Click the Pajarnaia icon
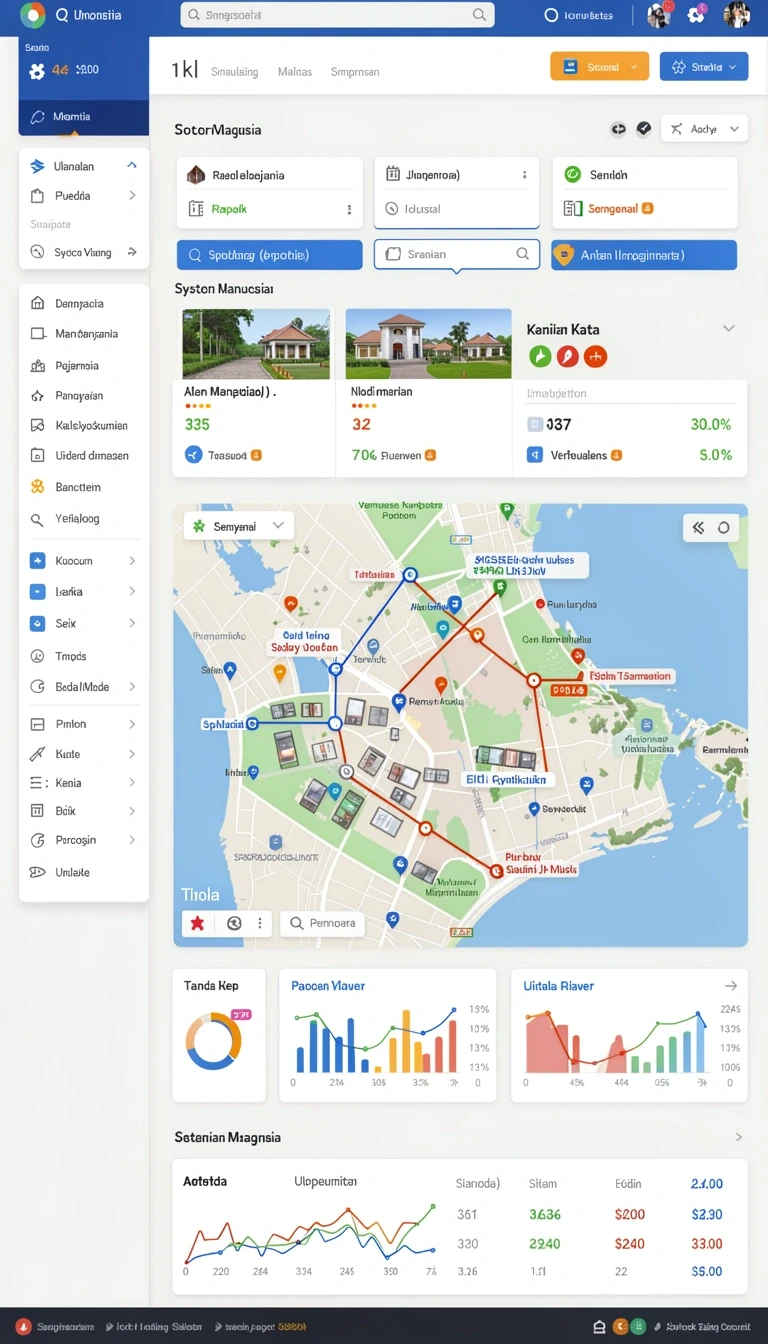 (x=38, y=365)
